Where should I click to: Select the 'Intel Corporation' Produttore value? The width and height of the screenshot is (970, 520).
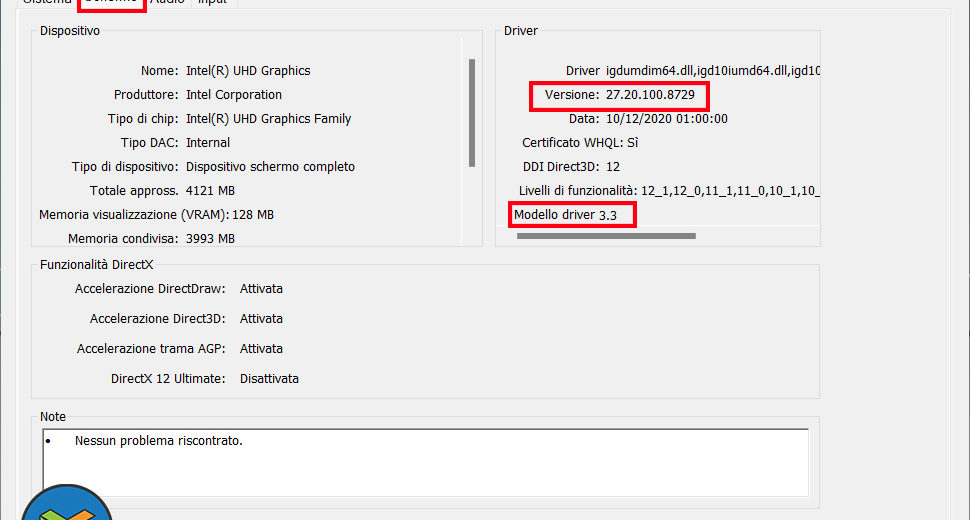click(234, 95)
